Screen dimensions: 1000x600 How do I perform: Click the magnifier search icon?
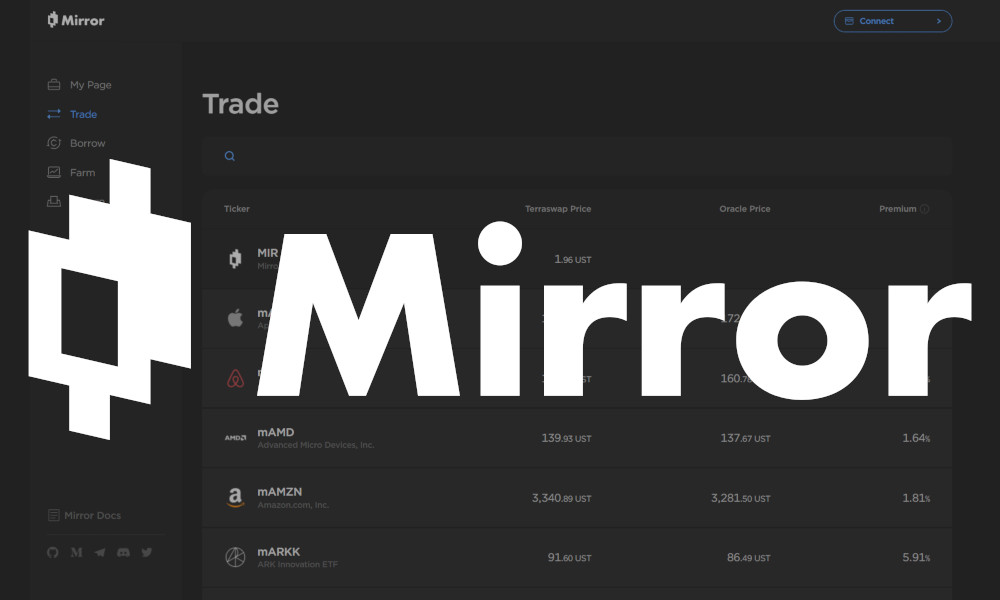point(230,156)
